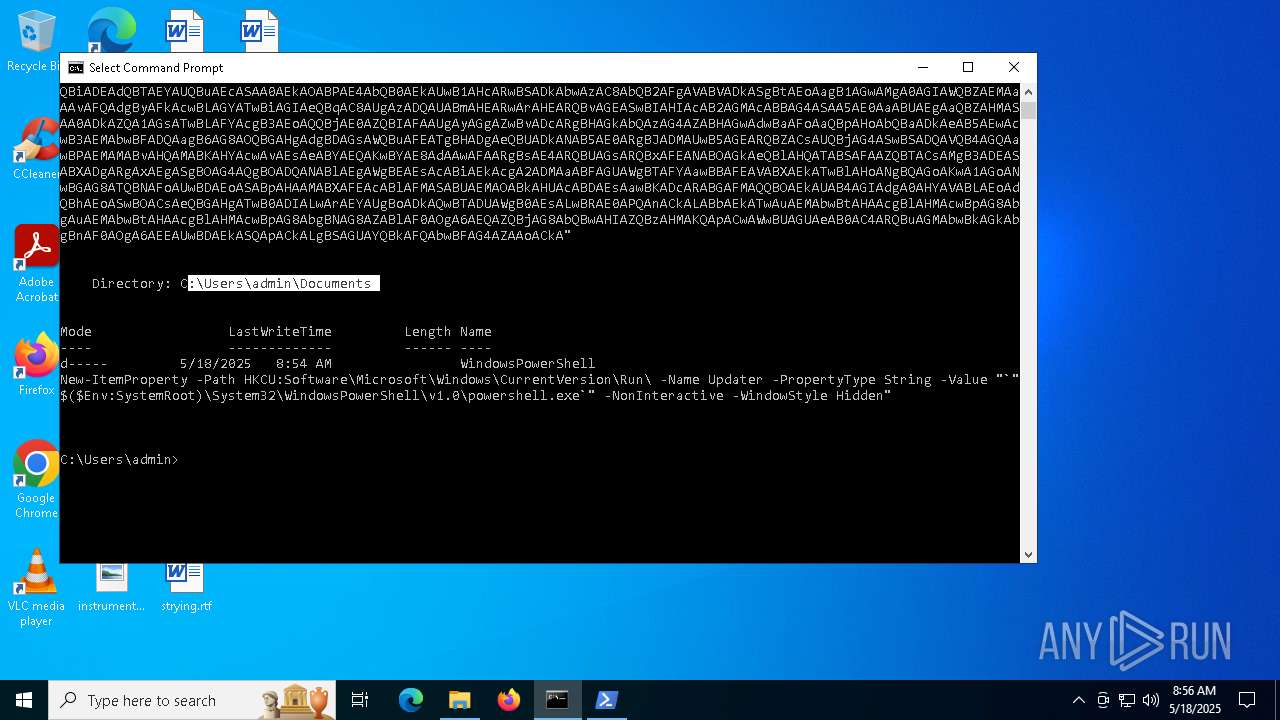This screenshot has width=1280, height=720.
Task: Launch Microsoft Edge from the taskbar
Action: (x=411, y=700)
